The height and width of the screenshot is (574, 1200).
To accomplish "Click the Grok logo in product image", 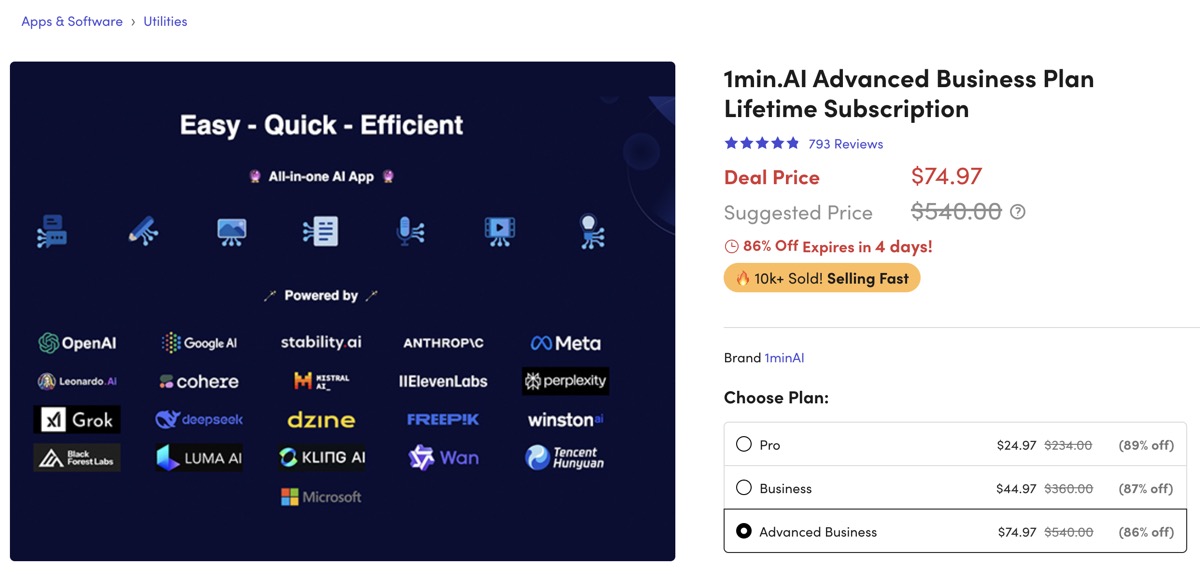I will pyautogui.click(x=77, y=419).
